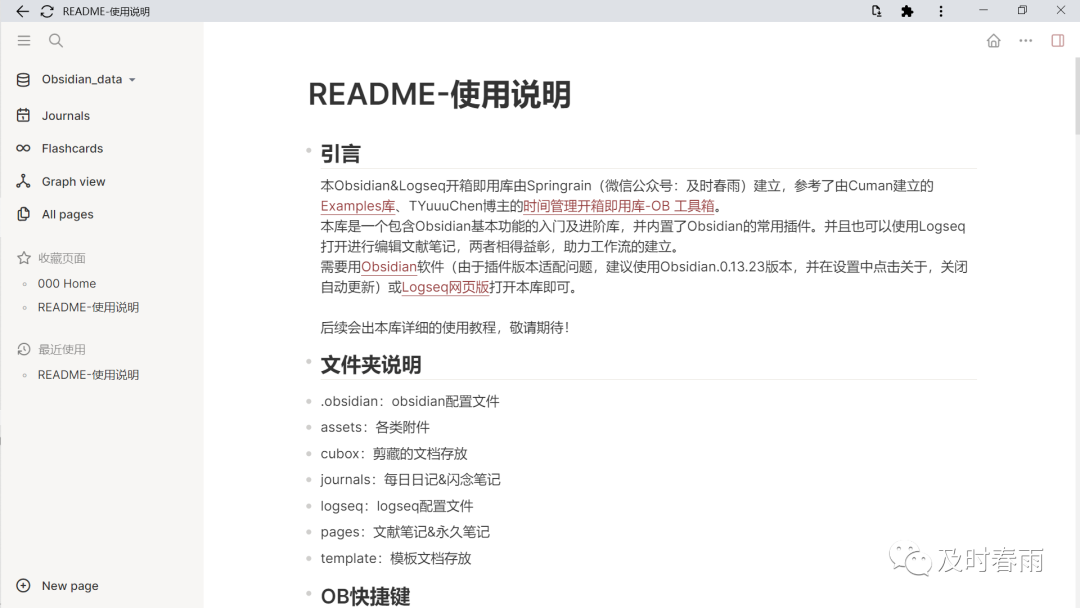Click the Flashcards infinity icon
The image size is (1080, 608).
(23, 148)
